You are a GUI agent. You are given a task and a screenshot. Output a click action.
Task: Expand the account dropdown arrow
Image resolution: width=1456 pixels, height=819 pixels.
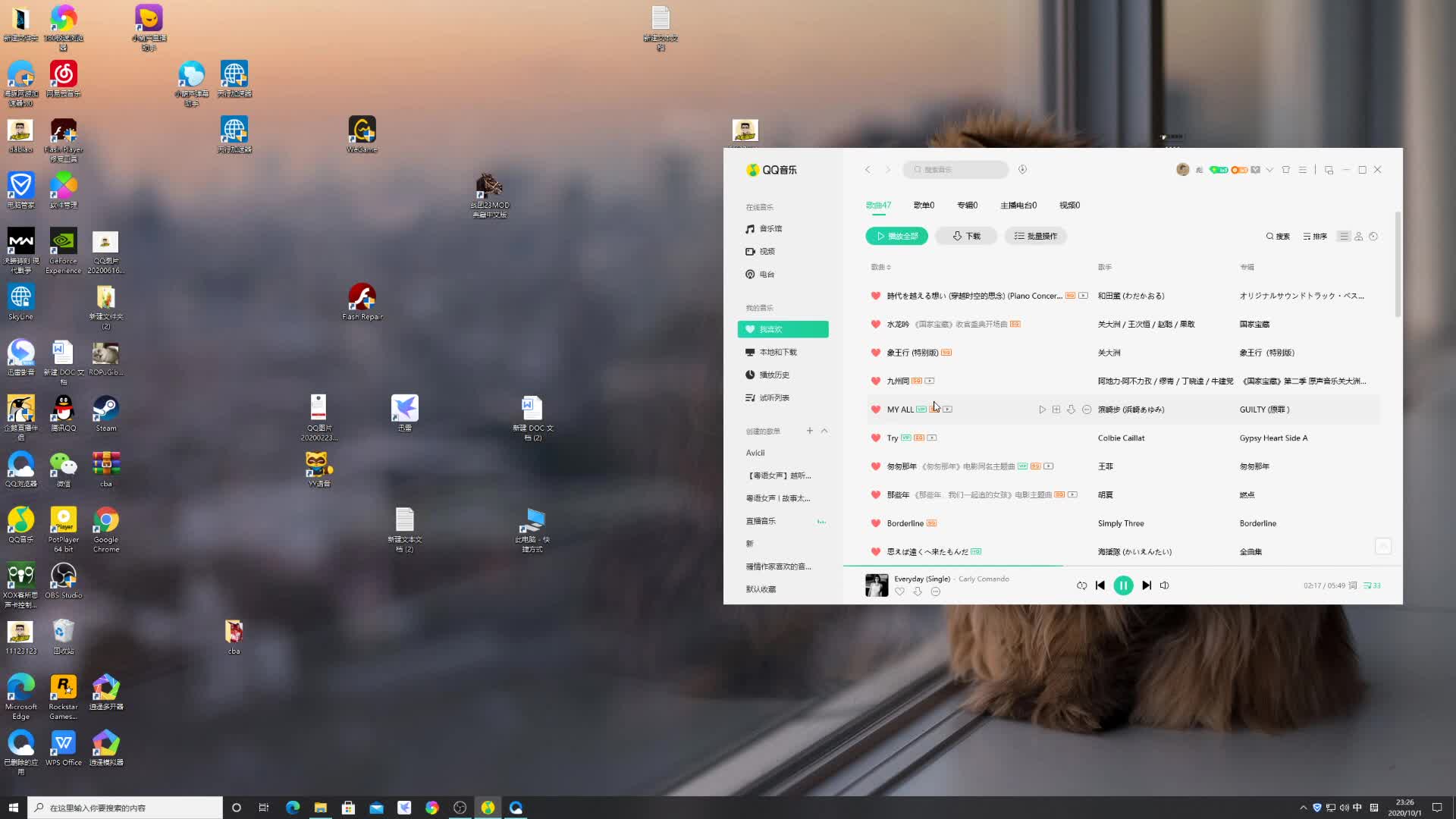click(1269, 170)
